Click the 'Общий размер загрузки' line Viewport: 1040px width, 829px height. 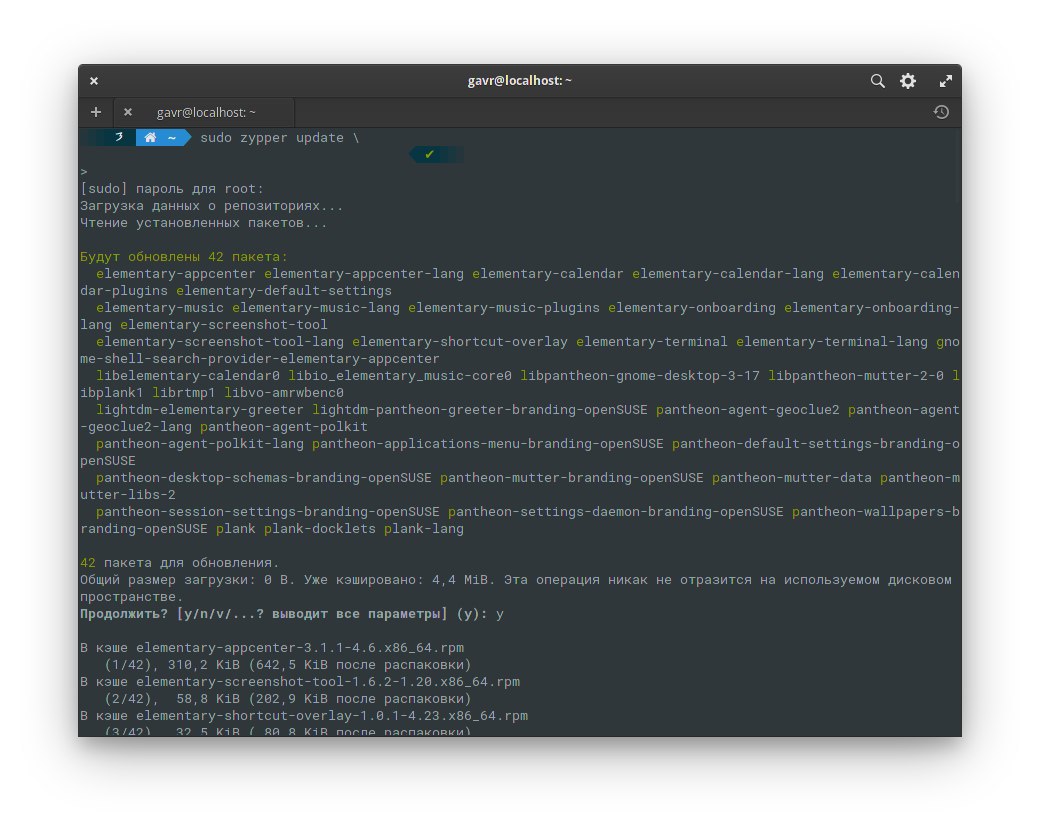click(x=515, y=588)
